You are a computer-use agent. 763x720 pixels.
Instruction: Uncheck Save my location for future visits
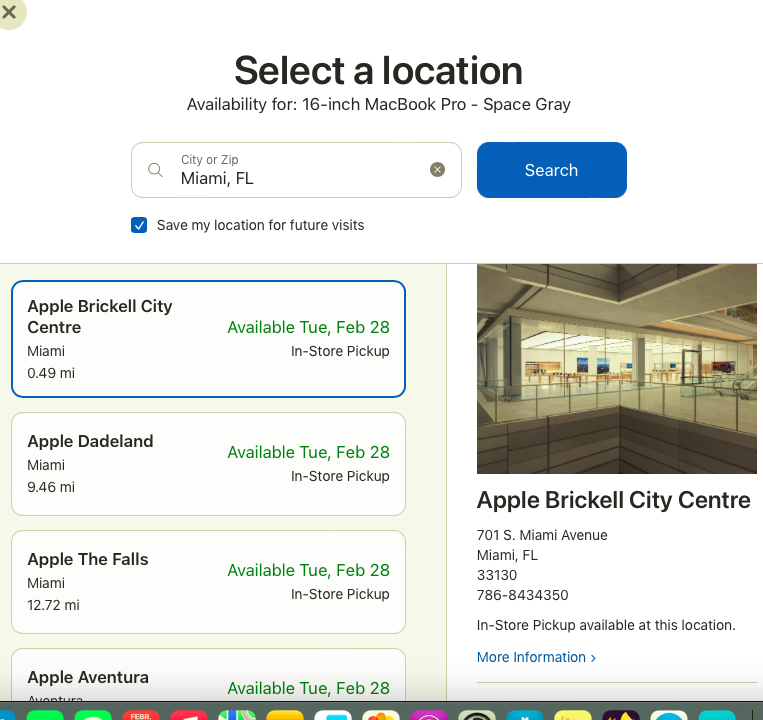click(x=140, y=225)
